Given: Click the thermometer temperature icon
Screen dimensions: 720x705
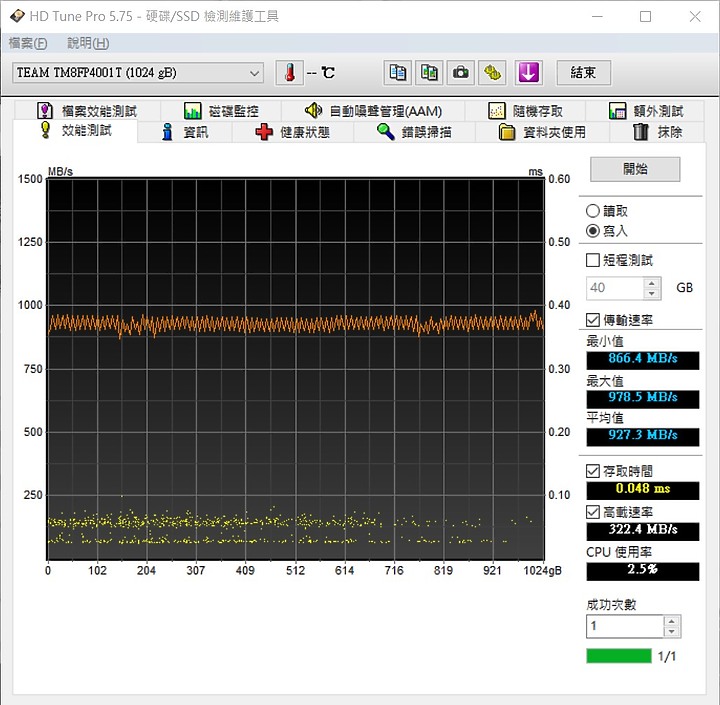Looking at the screenshot, I should point(289,73).
